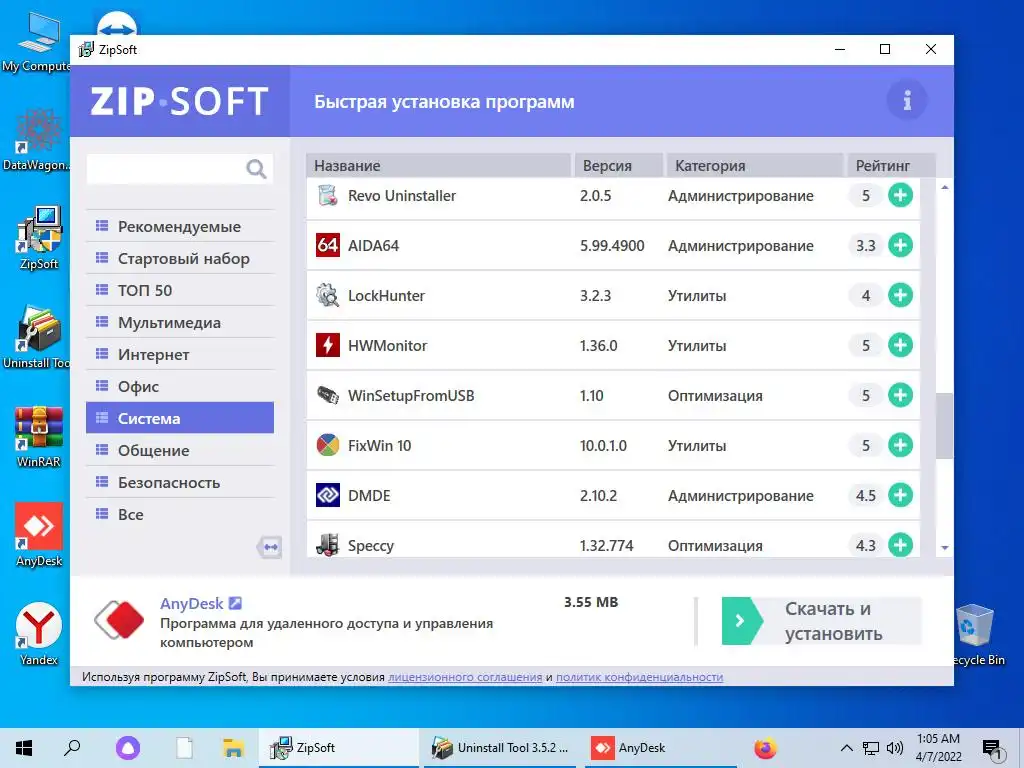The image size is (1024, 768).
Task: Open the notification center icon
Action: tap(993, 749)
